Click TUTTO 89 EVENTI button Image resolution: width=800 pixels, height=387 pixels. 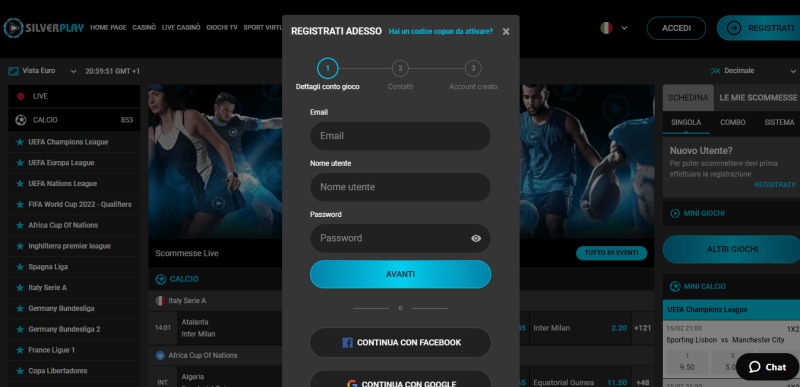611,253
